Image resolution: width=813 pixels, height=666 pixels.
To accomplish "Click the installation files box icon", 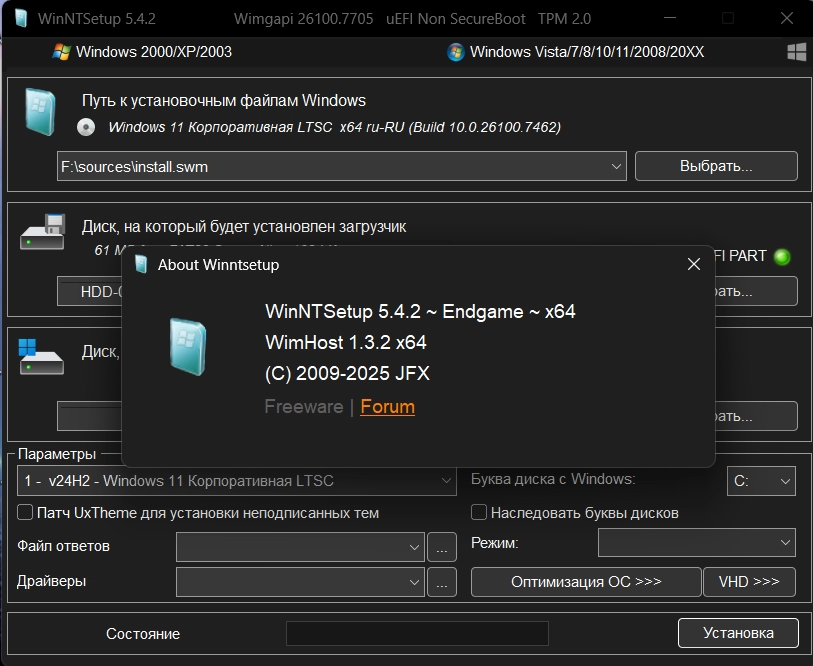I will point(40,112).
